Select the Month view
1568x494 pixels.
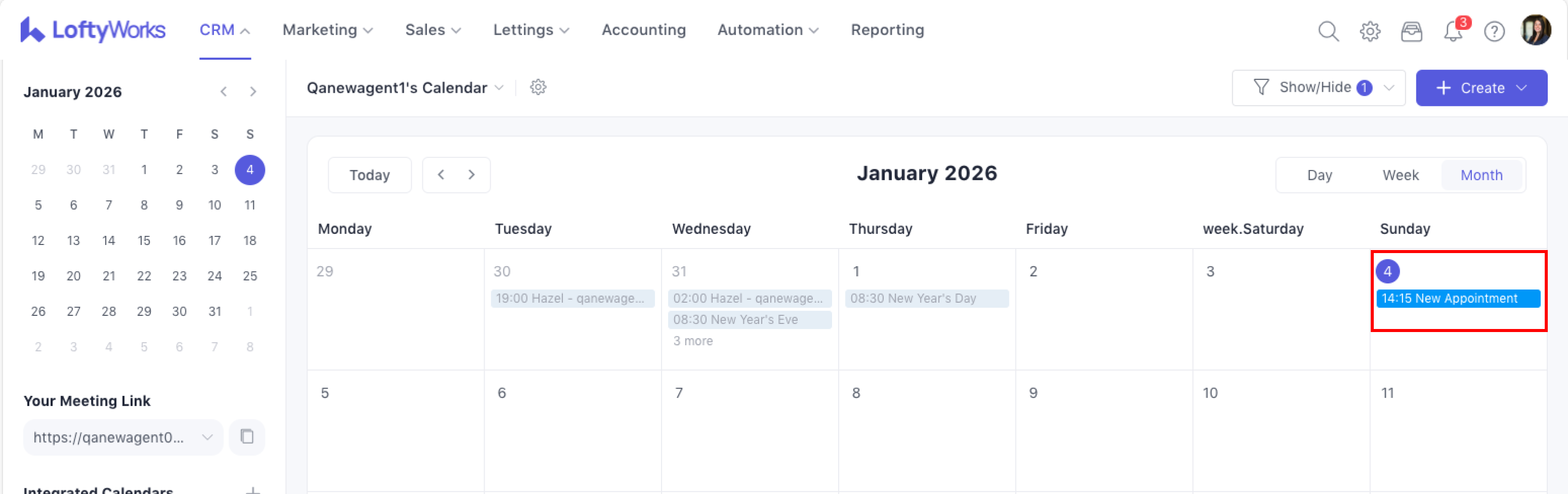click(x=1481, y=176)
